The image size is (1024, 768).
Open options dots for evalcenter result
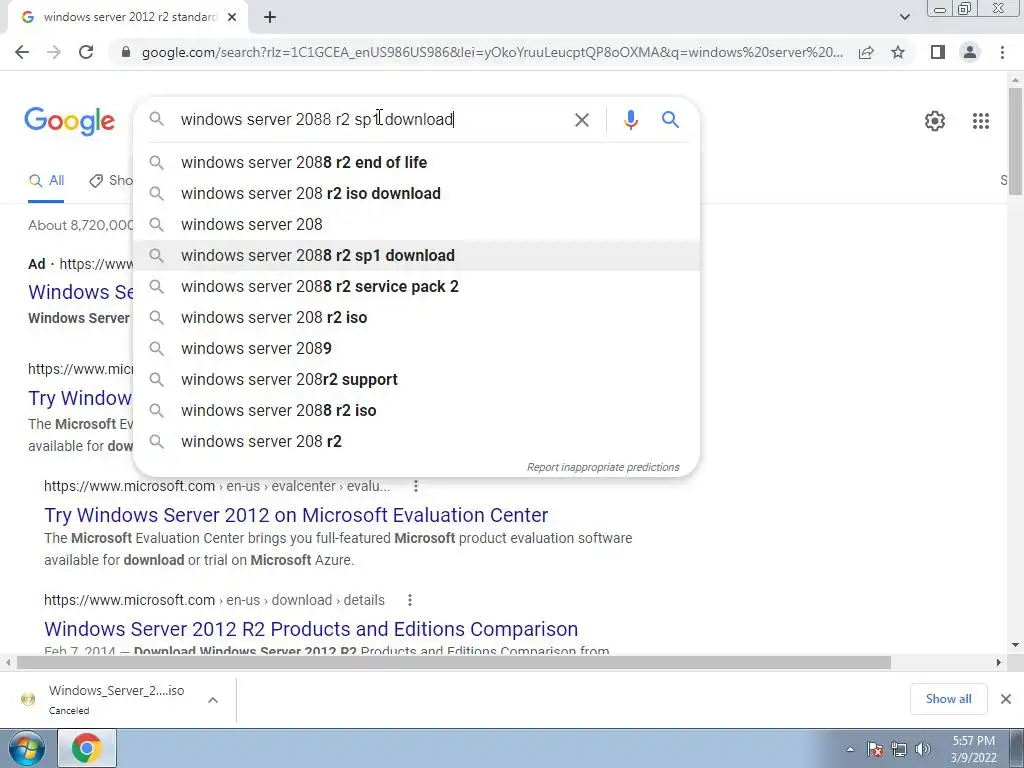pos(416,486)
